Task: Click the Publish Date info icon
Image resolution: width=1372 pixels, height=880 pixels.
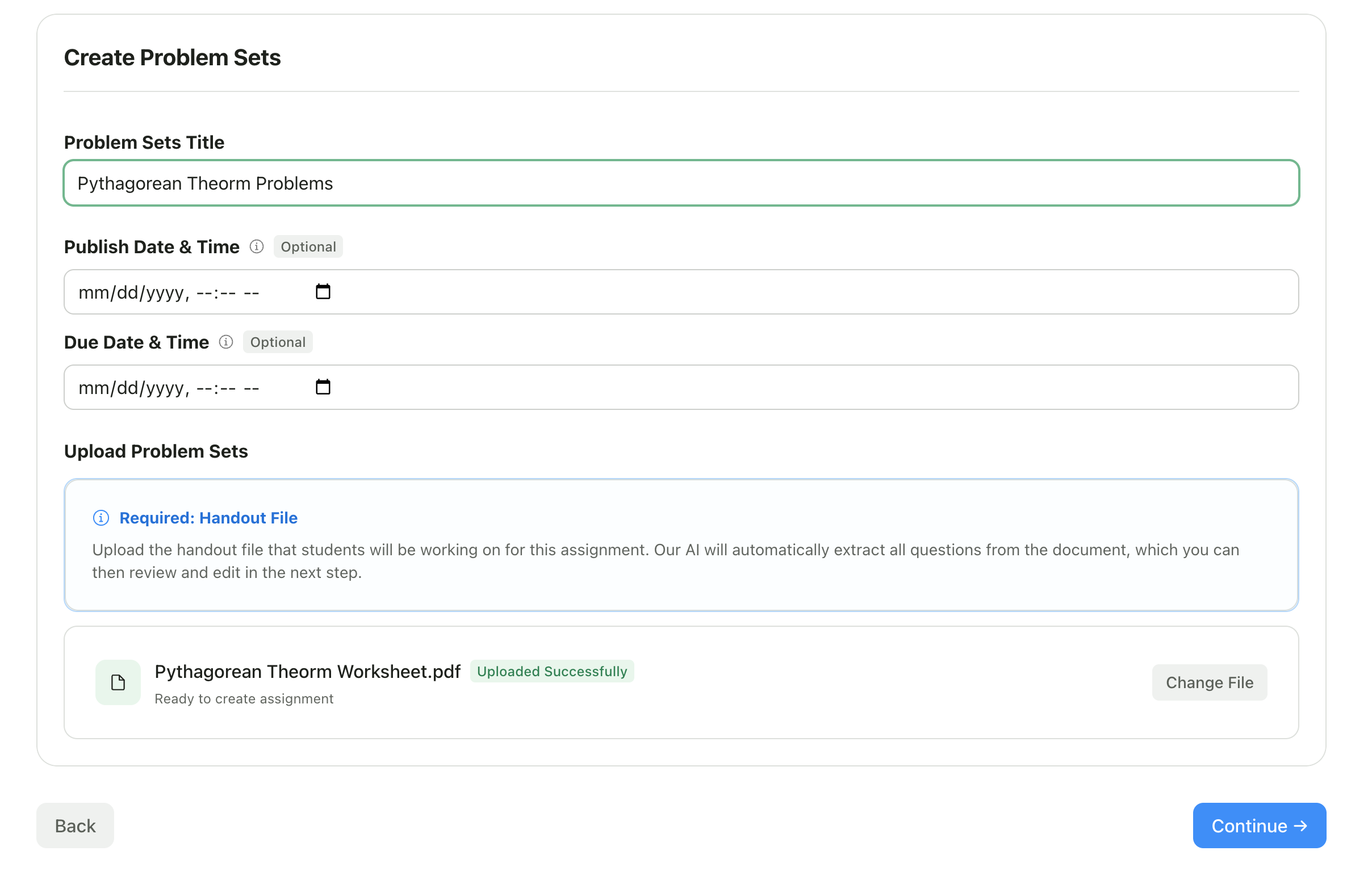Action: (257, 247)
